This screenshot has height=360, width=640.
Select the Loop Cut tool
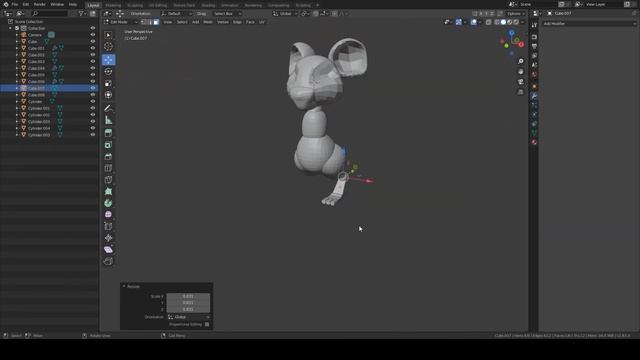click(x=108, y=168)
